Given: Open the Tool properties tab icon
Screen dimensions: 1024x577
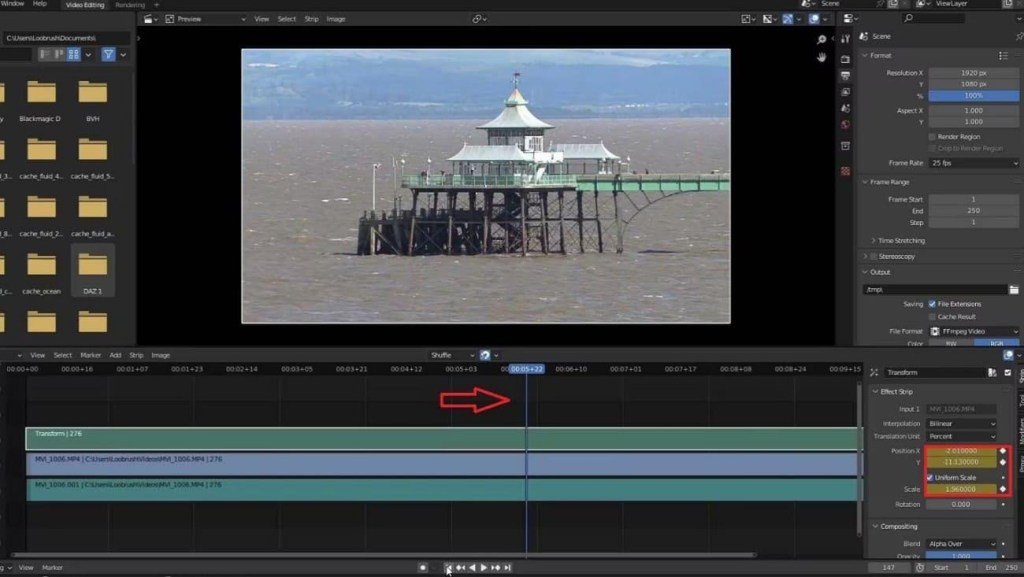Looking at the screenshot, I should [845, 39].
